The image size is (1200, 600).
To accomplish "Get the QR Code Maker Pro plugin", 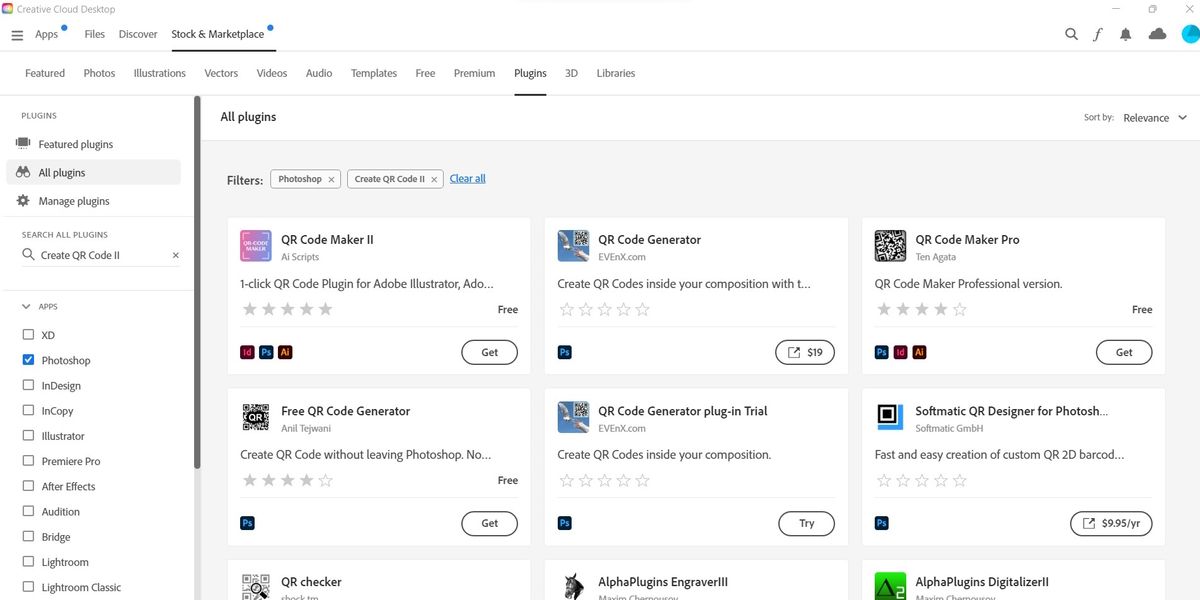I will (x=1124, y=352).
